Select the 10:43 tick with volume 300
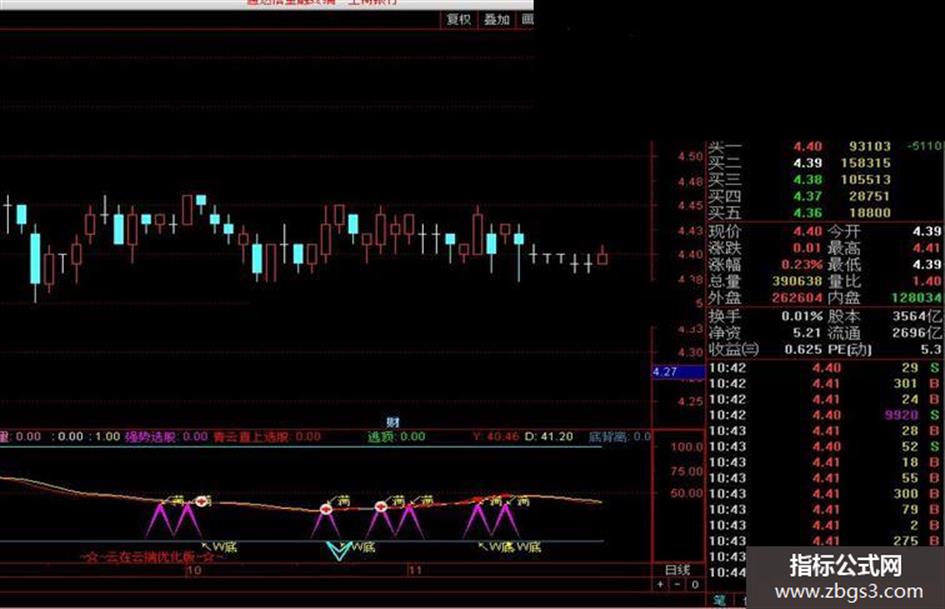Viewport: 945px width, 609px height. click(x=825, y=493)
